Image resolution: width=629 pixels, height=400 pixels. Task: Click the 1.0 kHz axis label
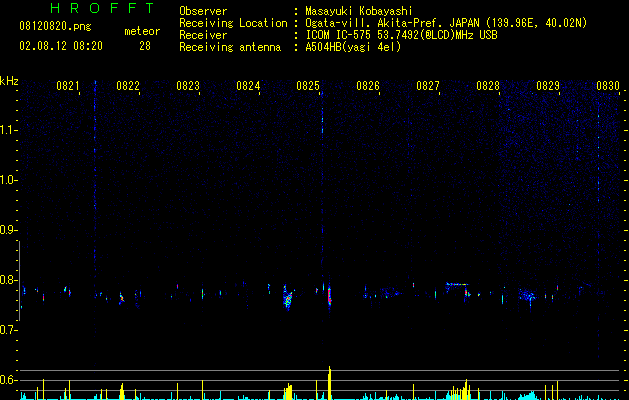click(x=8, y=180)
